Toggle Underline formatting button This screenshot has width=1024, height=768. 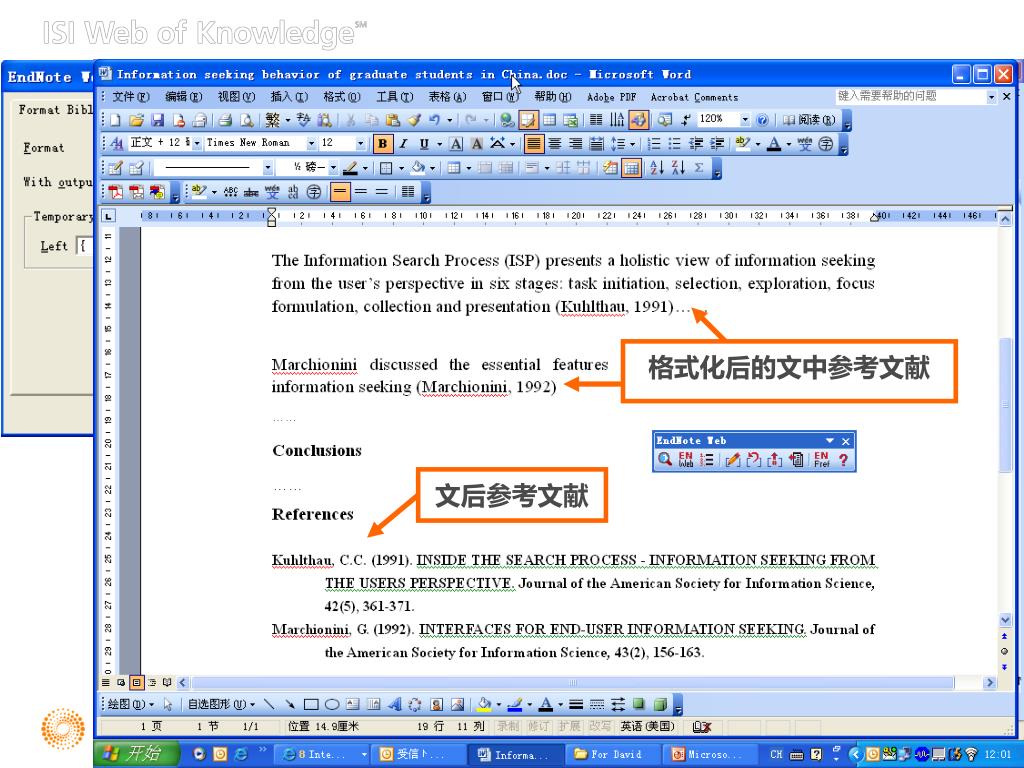click(x=424, y=144)
